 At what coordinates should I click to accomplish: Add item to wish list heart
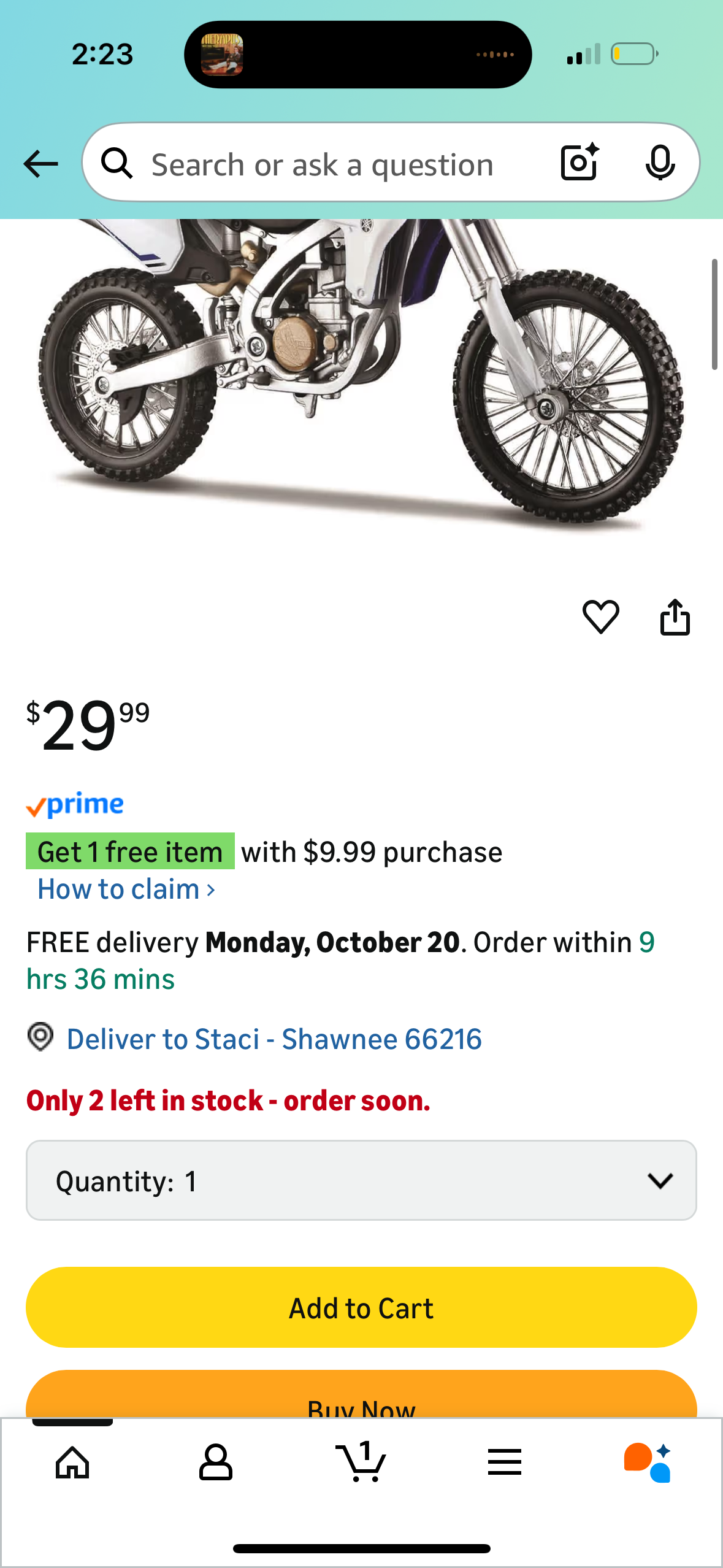(x=600, y=617)
